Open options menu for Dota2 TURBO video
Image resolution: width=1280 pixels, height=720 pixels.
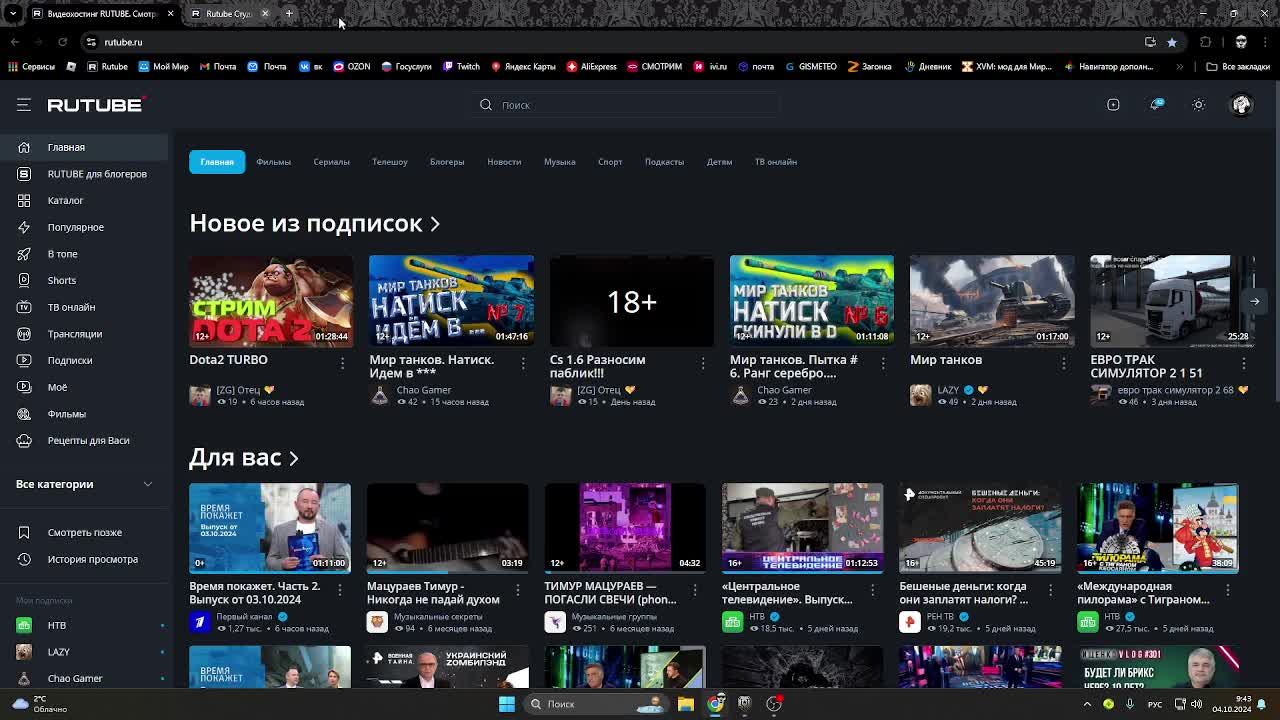pyautogui.click(x=342, y=363)
